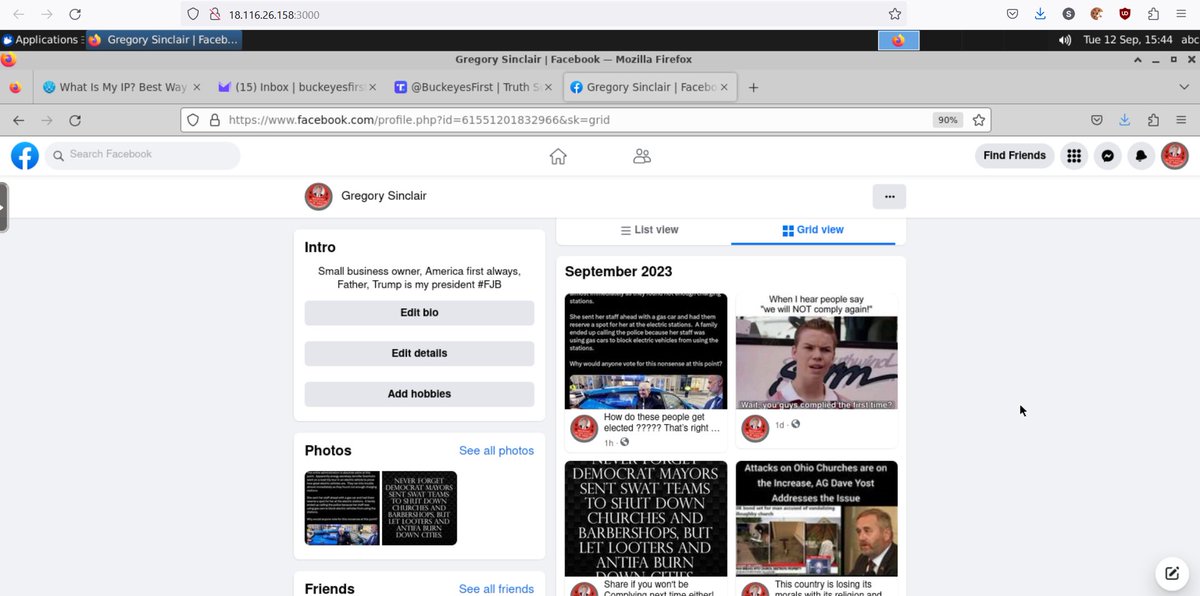
Task: Click the workspace switcher in the panel
Action: coord(898,40)
